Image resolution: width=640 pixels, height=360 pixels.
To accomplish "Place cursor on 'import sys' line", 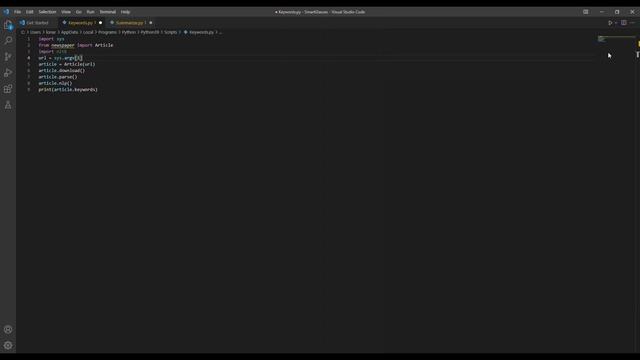I will [x=51, y=39].
